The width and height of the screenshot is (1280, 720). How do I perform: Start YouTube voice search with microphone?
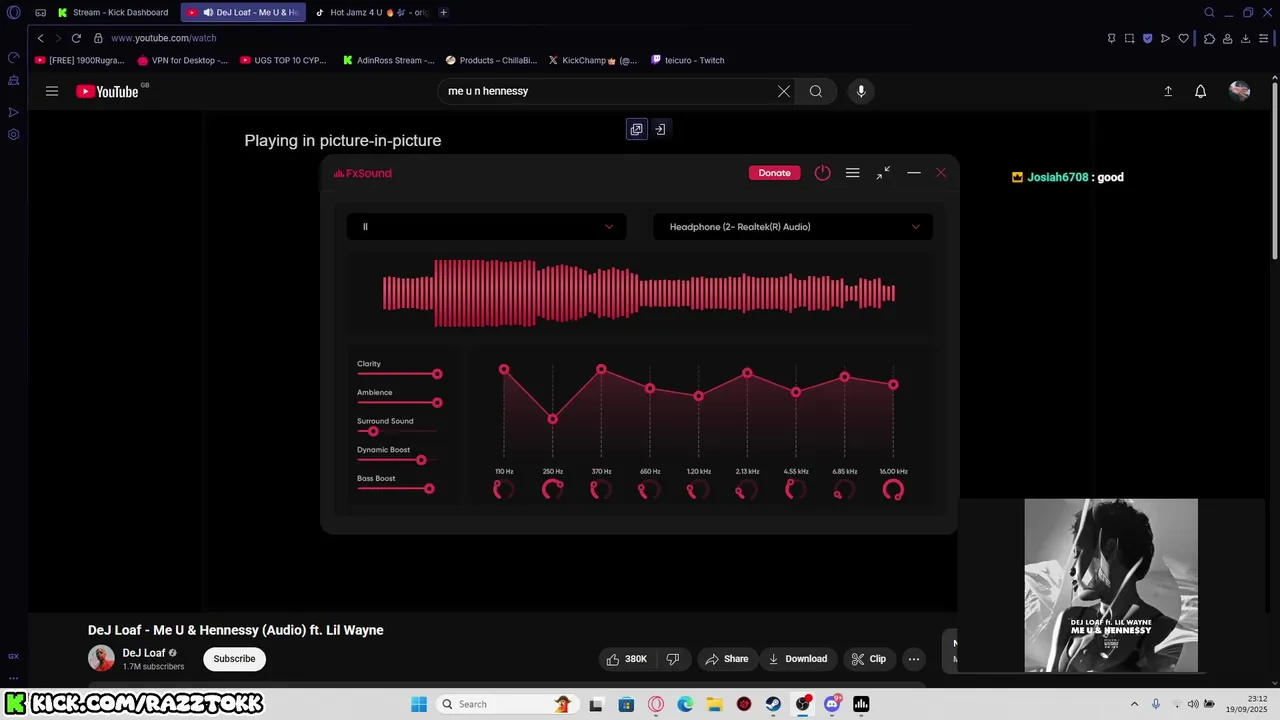tap(861, 91)
